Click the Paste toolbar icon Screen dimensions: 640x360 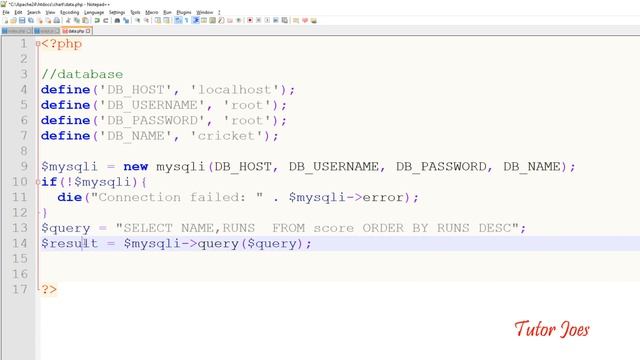(85, 20)
